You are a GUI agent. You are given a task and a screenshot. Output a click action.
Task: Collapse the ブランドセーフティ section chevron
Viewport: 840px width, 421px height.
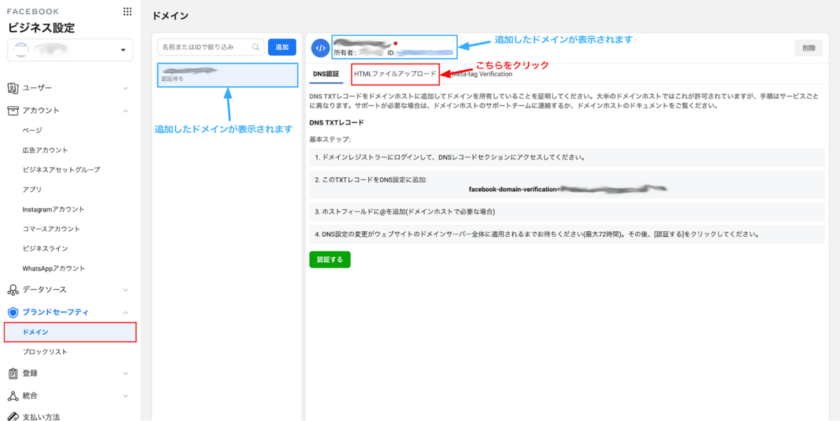[x=126, y=312]
